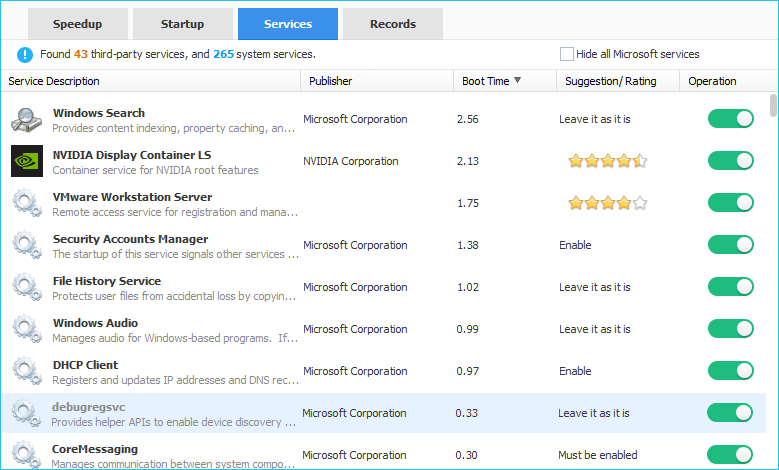This screenshot has height=470, width=779.
Task: Select the debugregsvc service title
Action: pyautogui.click(x=88, y=407)
